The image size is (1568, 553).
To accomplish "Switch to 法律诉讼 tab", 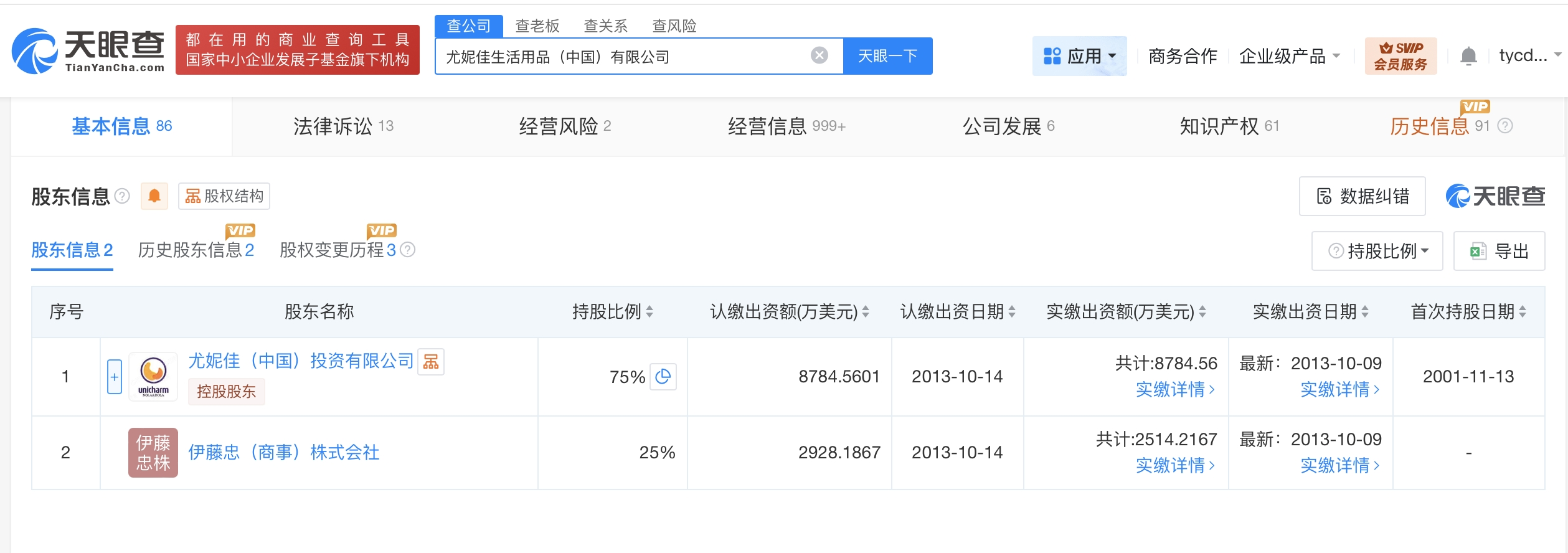I will pyautogui.click(x=343, y=126).
